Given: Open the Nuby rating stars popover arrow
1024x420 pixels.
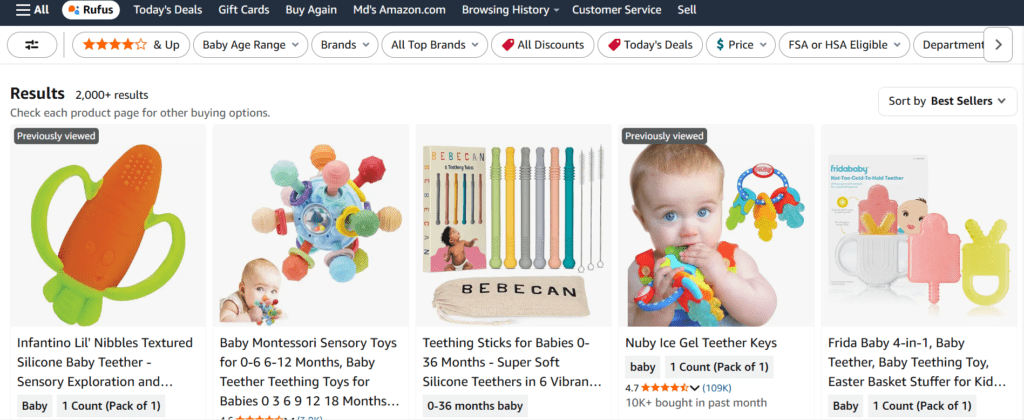Looking at the screenshot, I should (696, 387).
